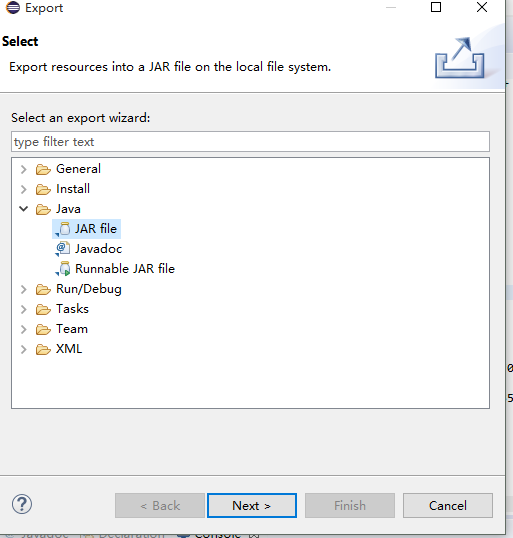Maximize the Export dialog window
This screenshot has width=513, height=538.
436,7
